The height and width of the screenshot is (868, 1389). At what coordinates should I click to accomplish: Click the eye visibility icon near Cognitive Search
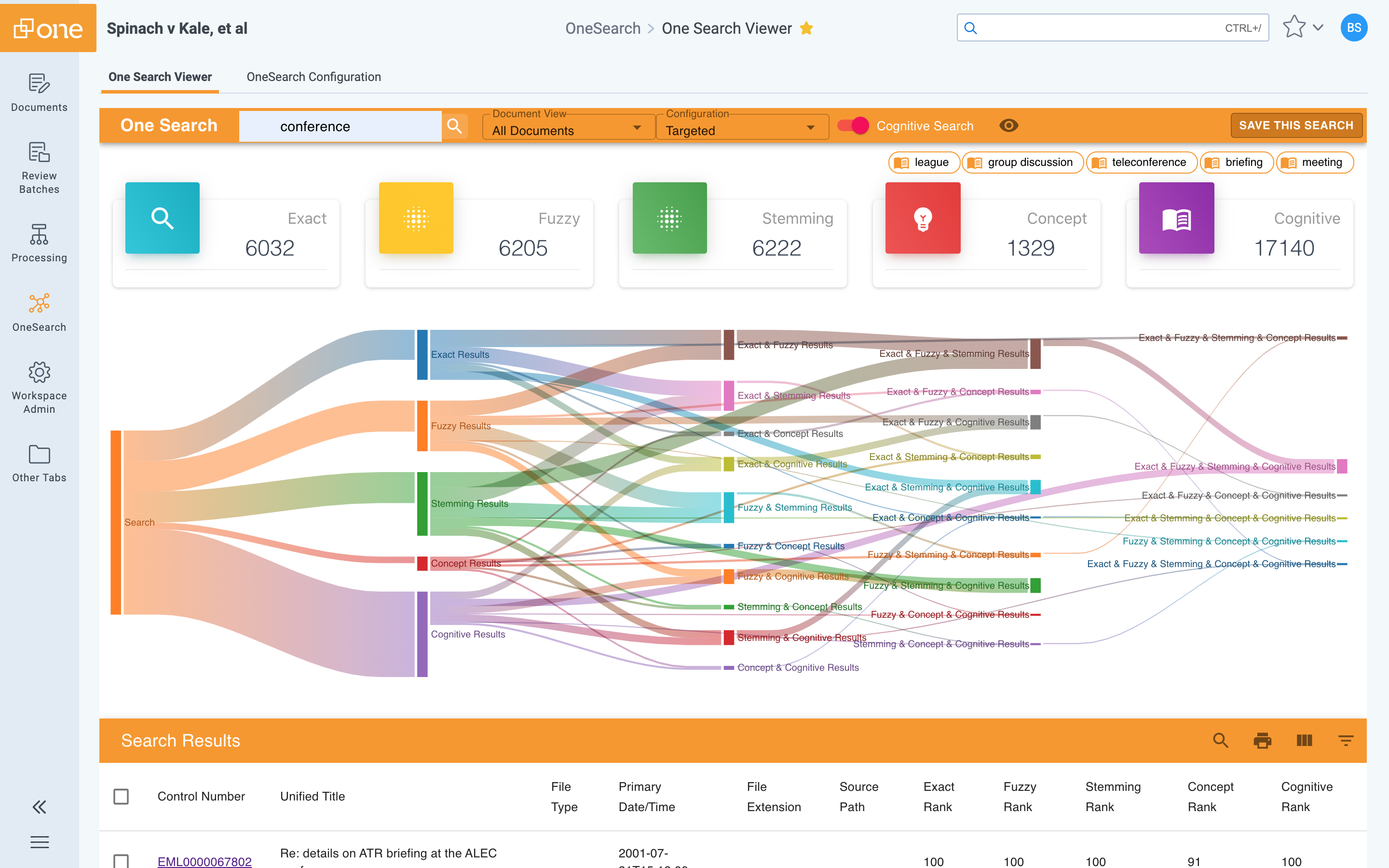click(x=1009, y=125)
